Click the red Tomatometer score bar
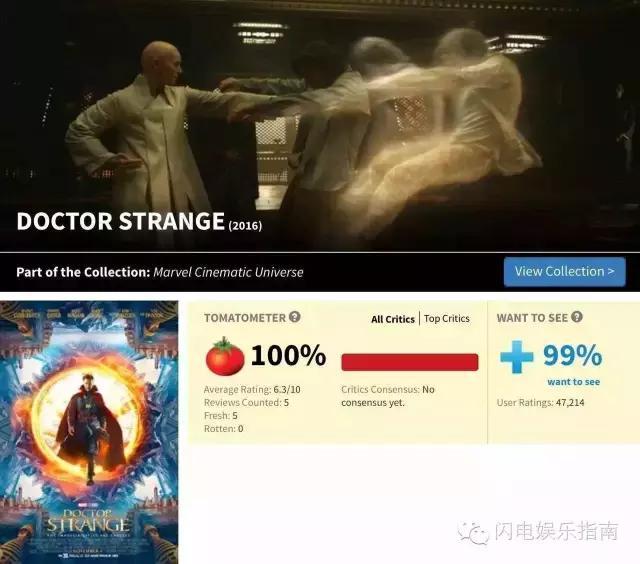The height and width of the screenshot is (564, 640). pos(410,362)
